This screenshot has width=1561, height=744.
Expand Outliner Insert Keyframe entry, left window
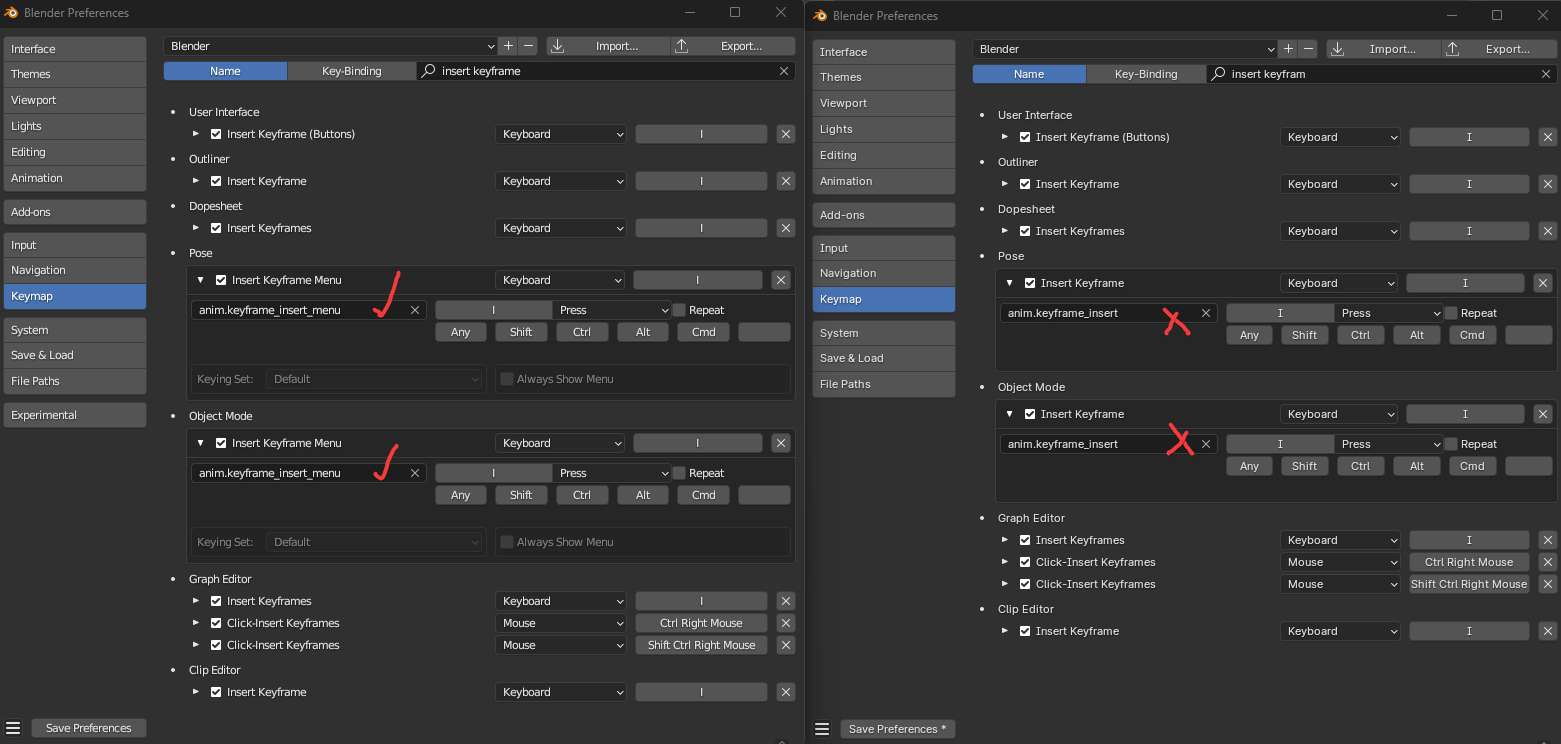(x=196, y=181)
